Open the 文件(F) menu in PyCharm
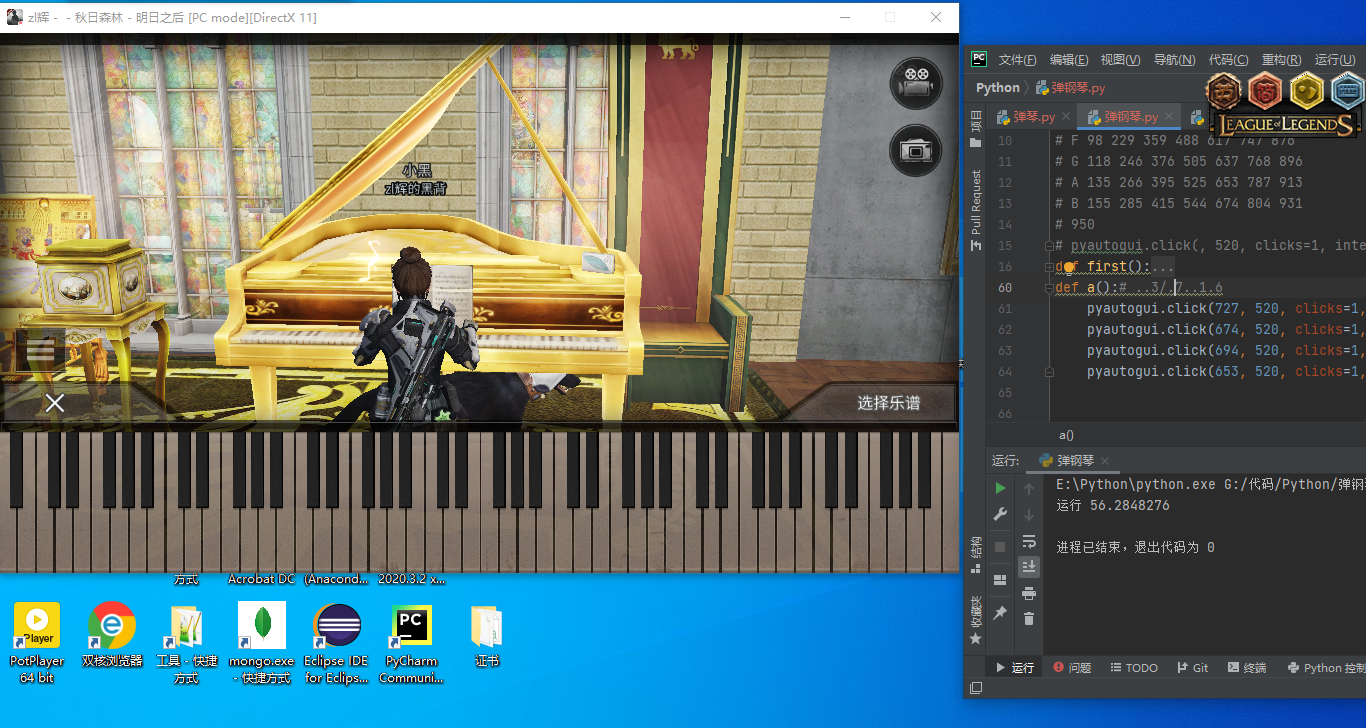 (1017, 60)
